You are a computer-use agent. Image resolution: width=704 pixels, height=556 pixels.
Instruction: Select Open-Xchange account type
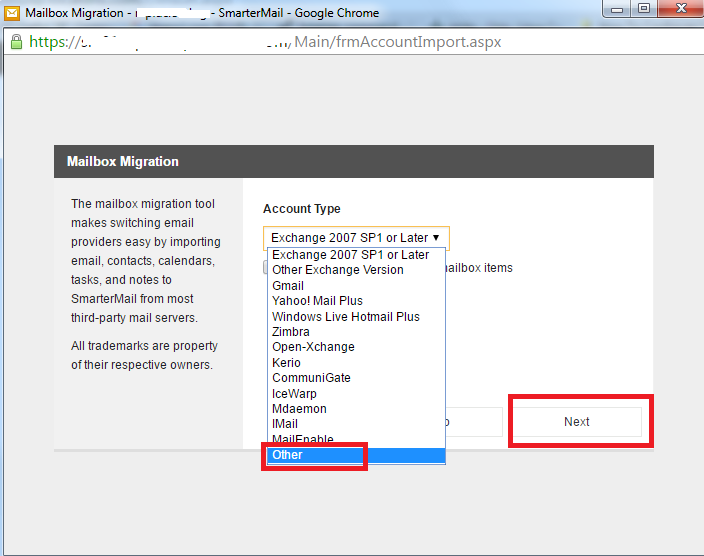(x=356, y=347)
